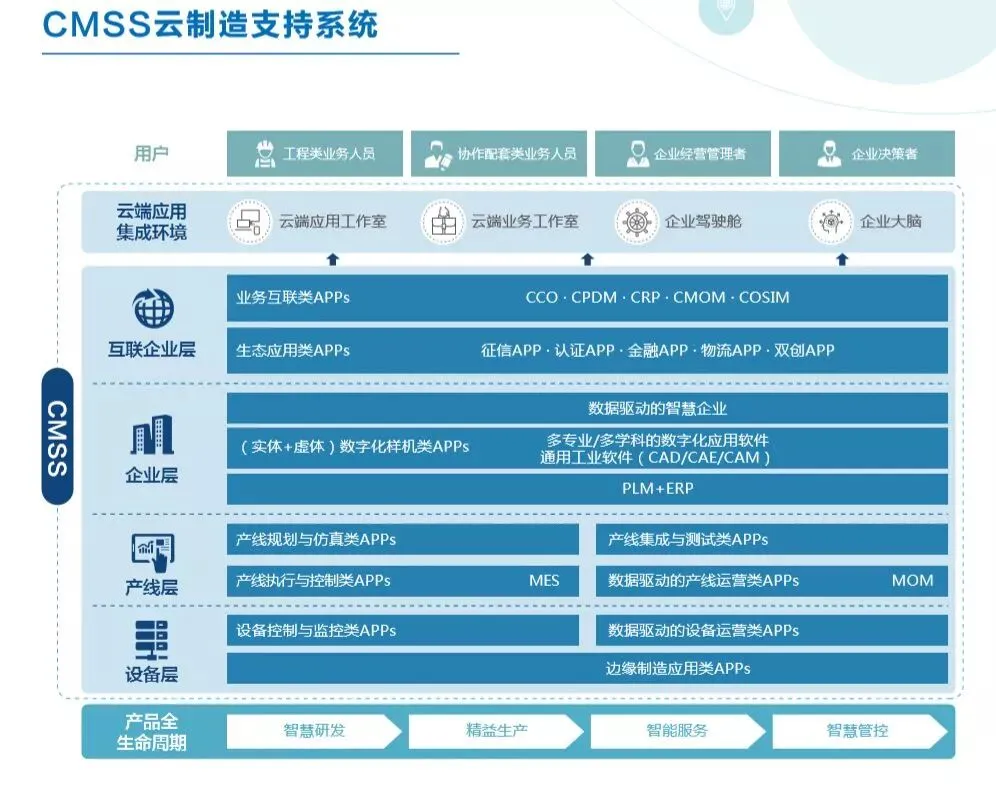Click the 用户 row label
Screen dimensions: 996x788
pos(151,154)
